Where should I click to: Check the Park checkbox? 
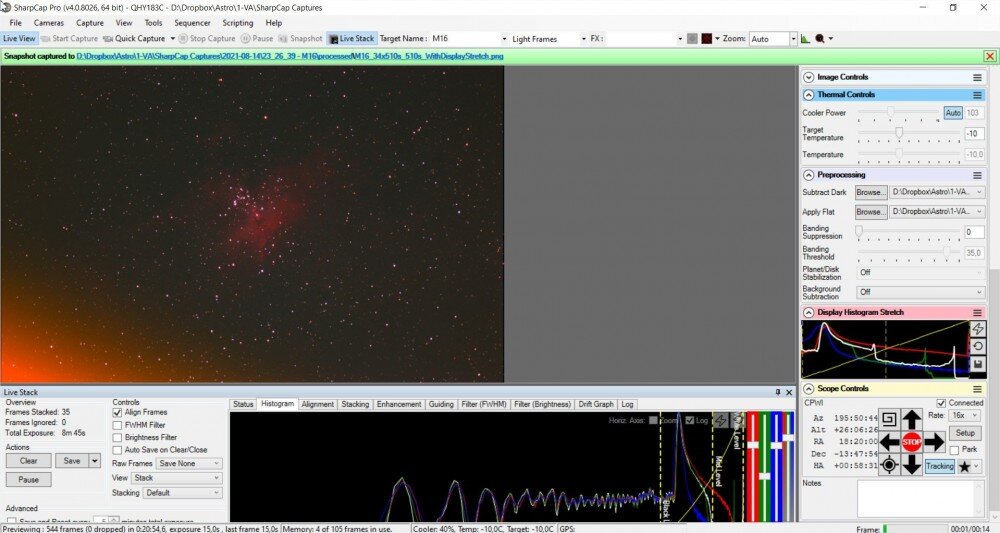[x=954, y=449]
